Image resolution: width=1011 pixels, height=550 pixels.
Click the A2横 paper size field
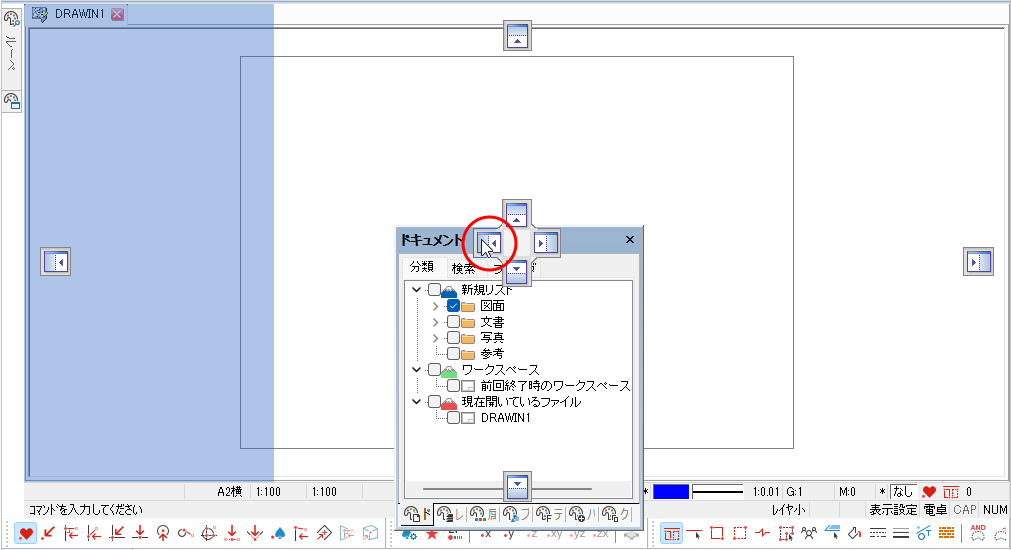coord(230,492)
